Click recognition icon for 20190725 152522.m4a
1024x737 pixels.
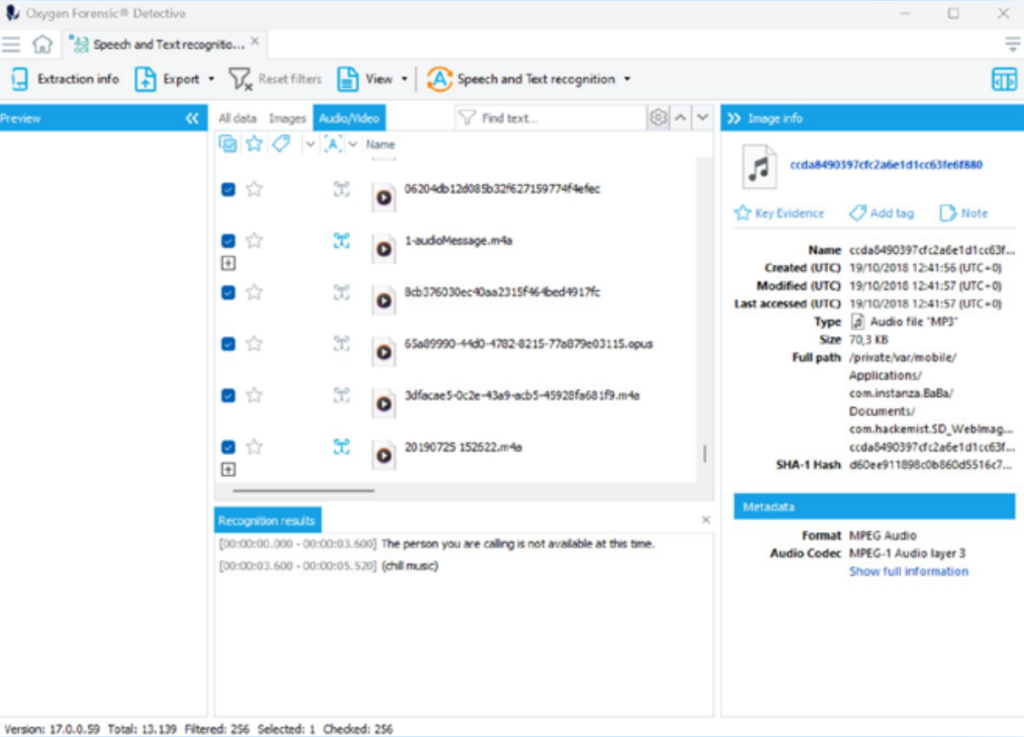[x=342, y=447]
